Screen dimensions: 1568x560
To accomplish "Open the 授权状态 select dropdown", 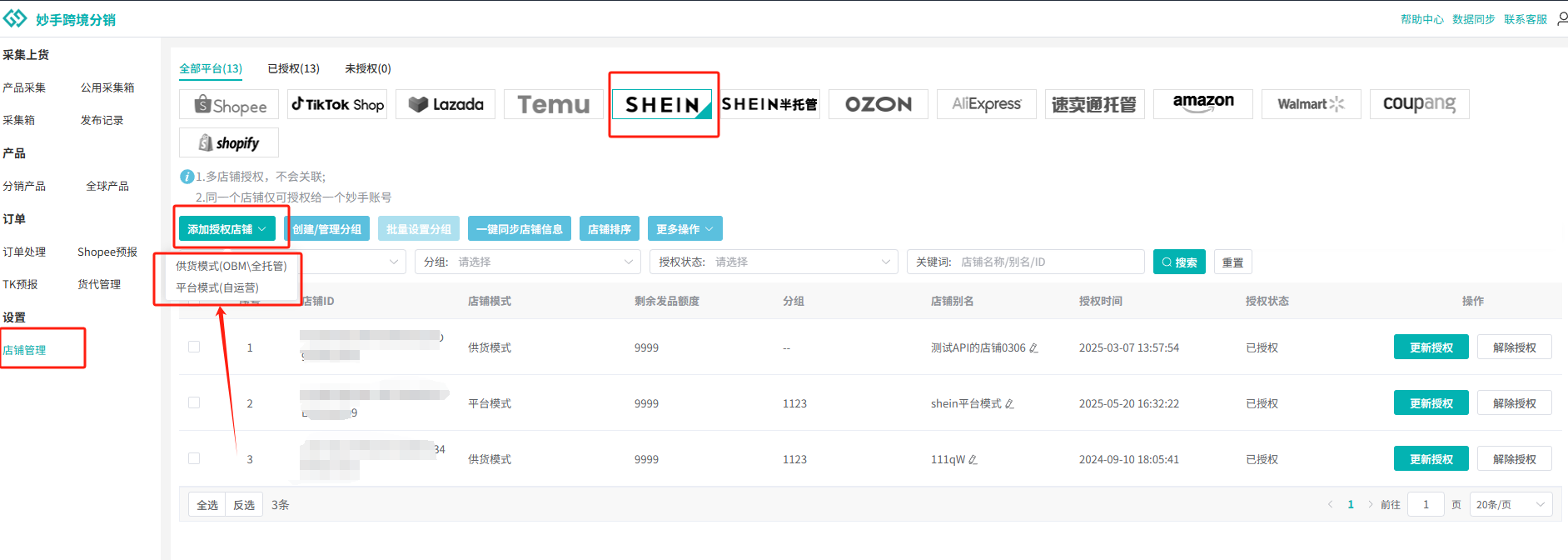I will (x=774, y=262).
